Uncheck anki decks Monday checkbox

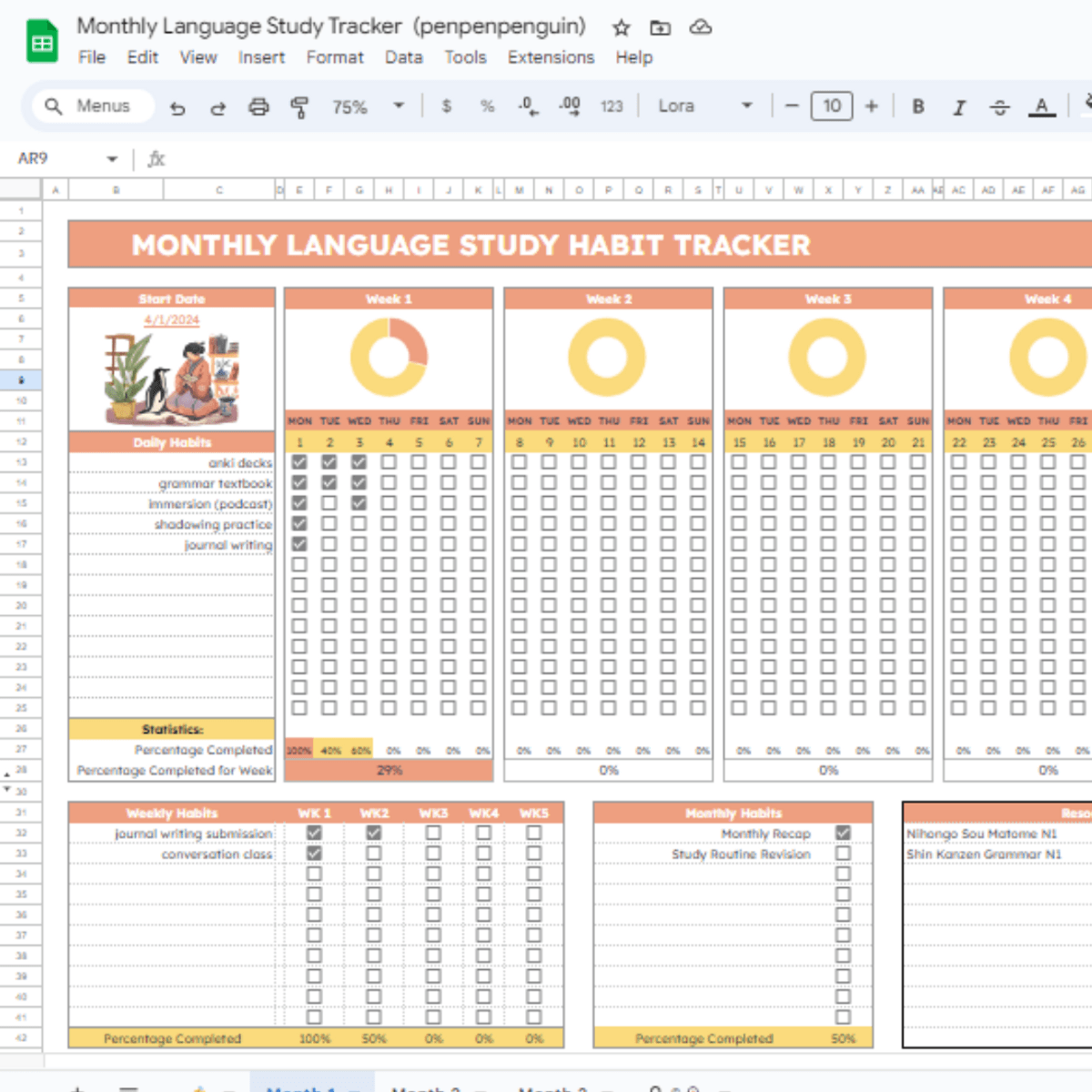tap(299, 462)
